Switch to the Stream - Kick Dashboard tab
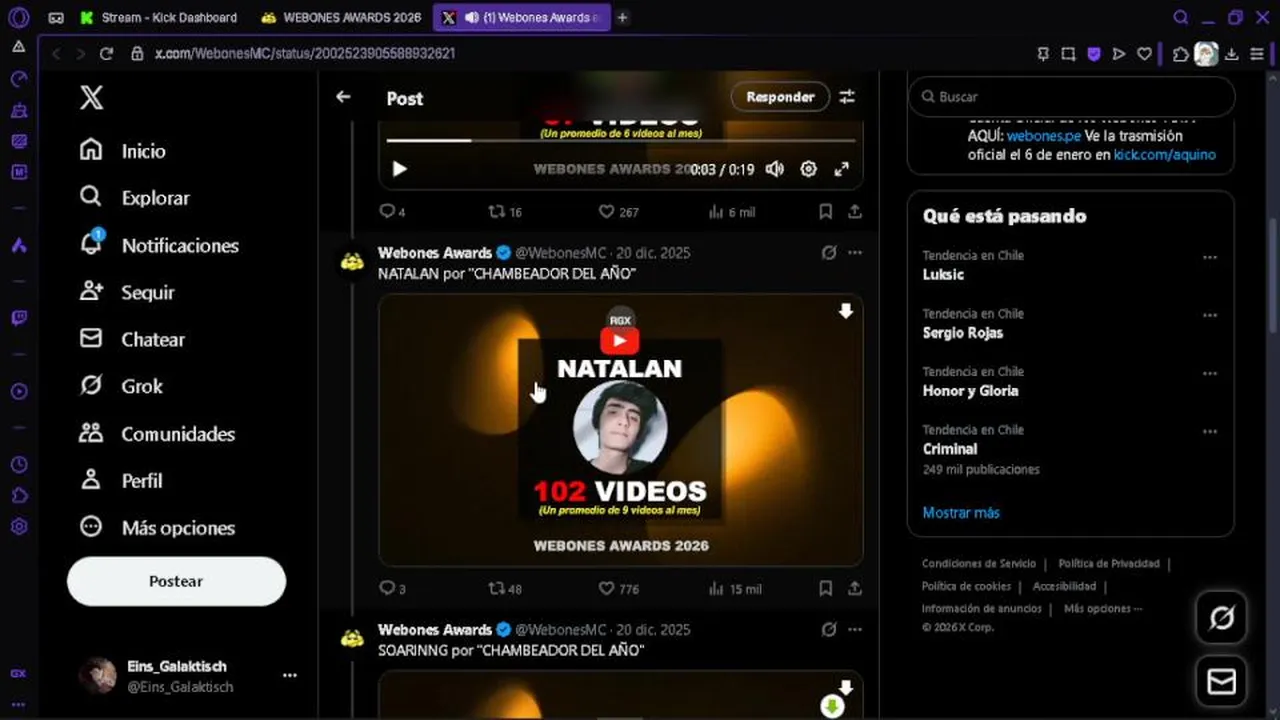This screenshot has height=720, width=1280. (x=160, y=17)
